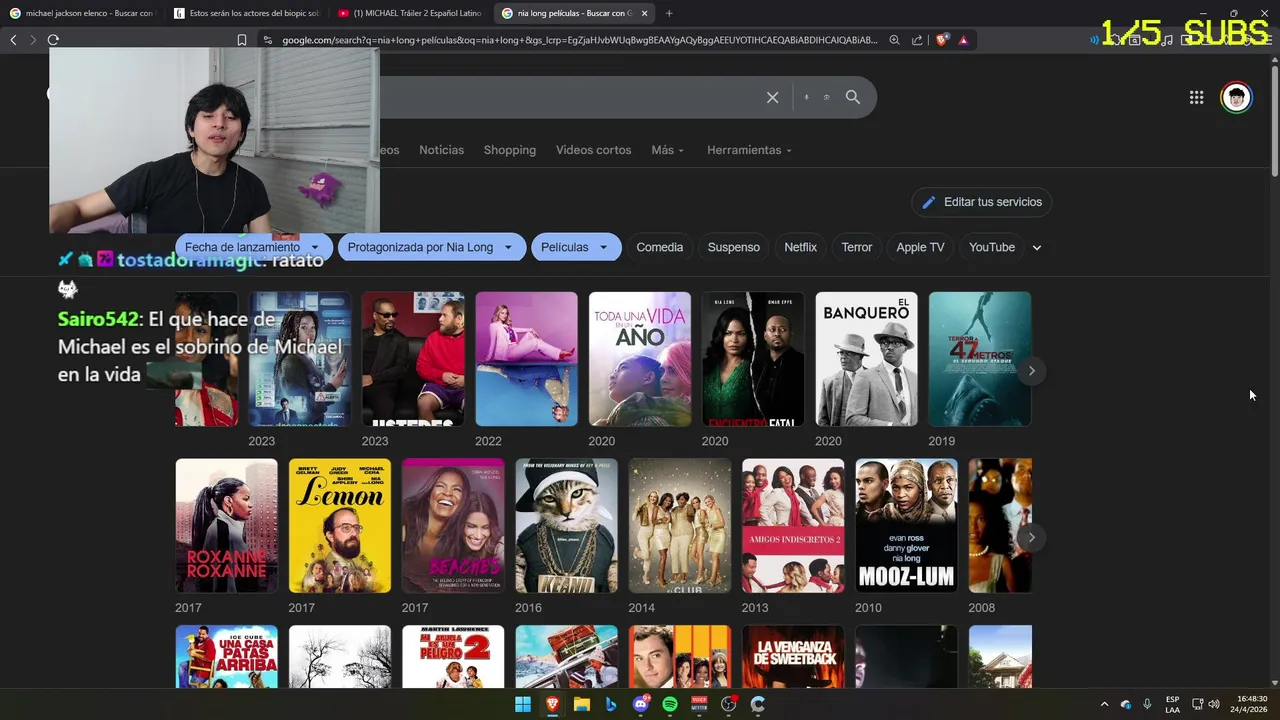1280x720 pixels.
Task: Advance the first movie carousel row
Action: click(x=1031, y=371)
